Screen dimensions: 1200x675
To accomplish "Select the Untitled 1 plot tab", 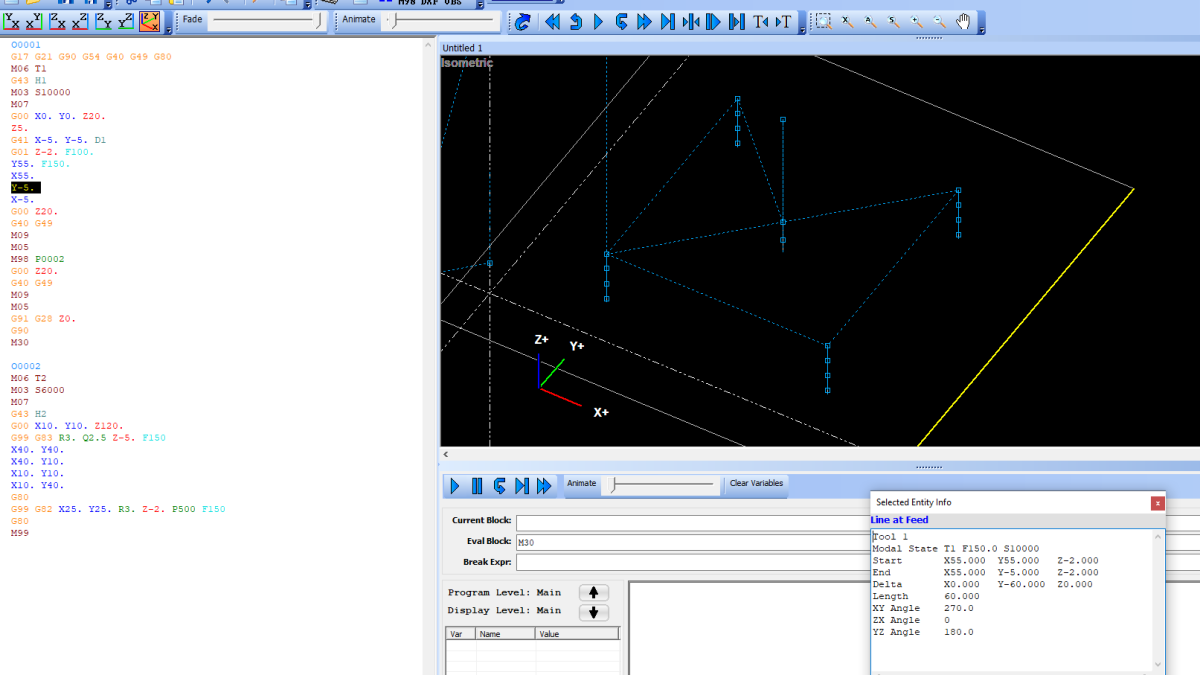I will (x=462, y=48).
